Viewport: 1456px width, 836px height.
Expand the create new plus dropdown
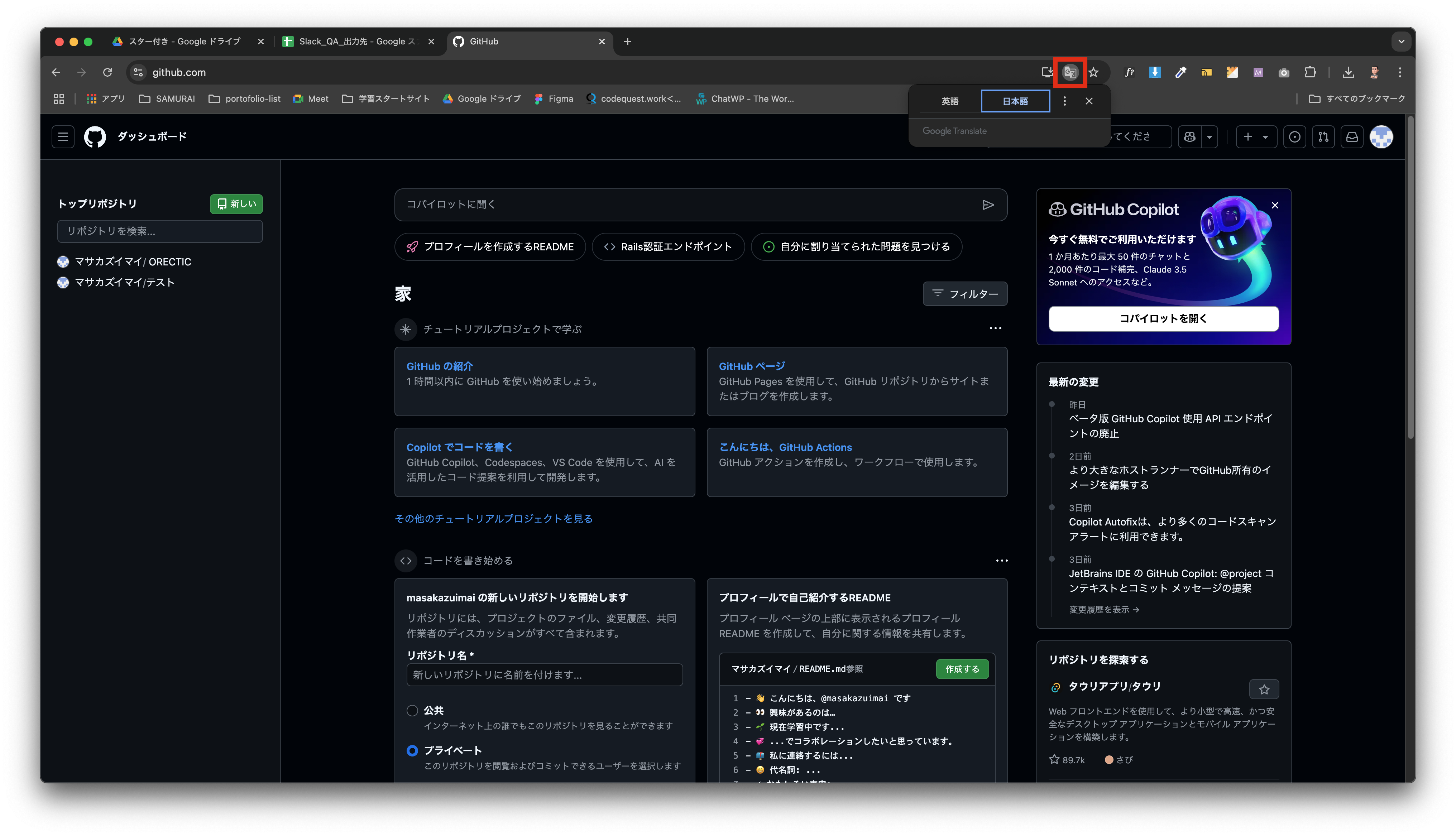(1256, 137)
